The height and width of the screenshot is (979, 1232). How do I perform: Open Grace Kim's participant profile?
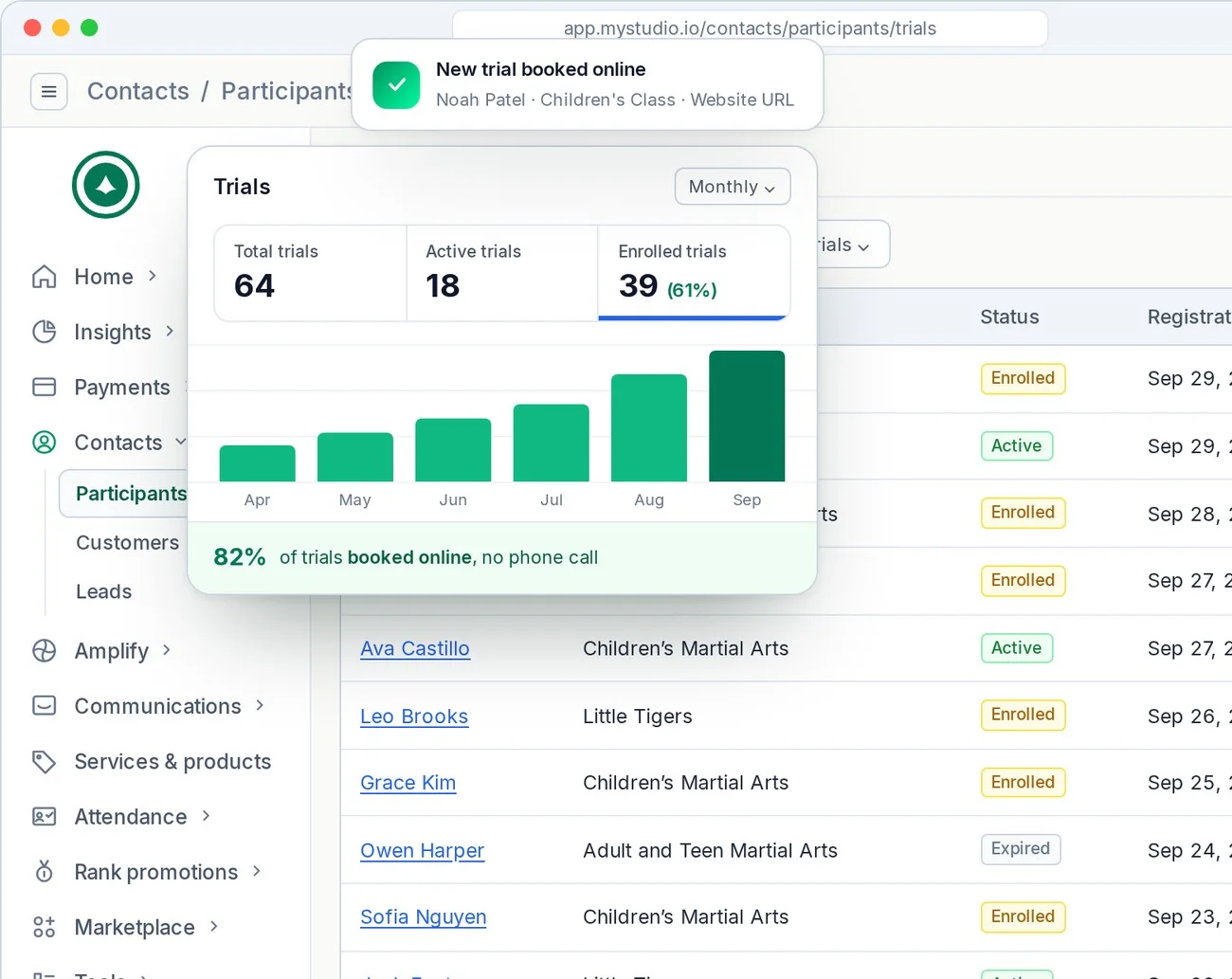(408, 784)
